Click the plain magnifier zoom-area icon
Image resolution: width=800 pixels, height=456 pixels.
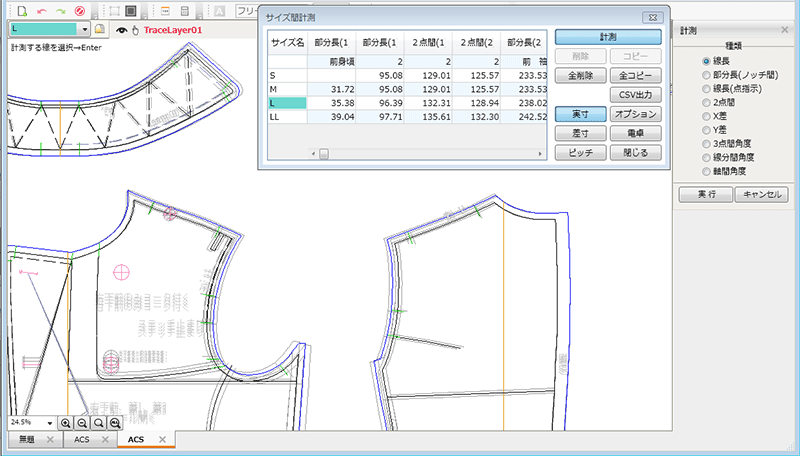(98, 423)
